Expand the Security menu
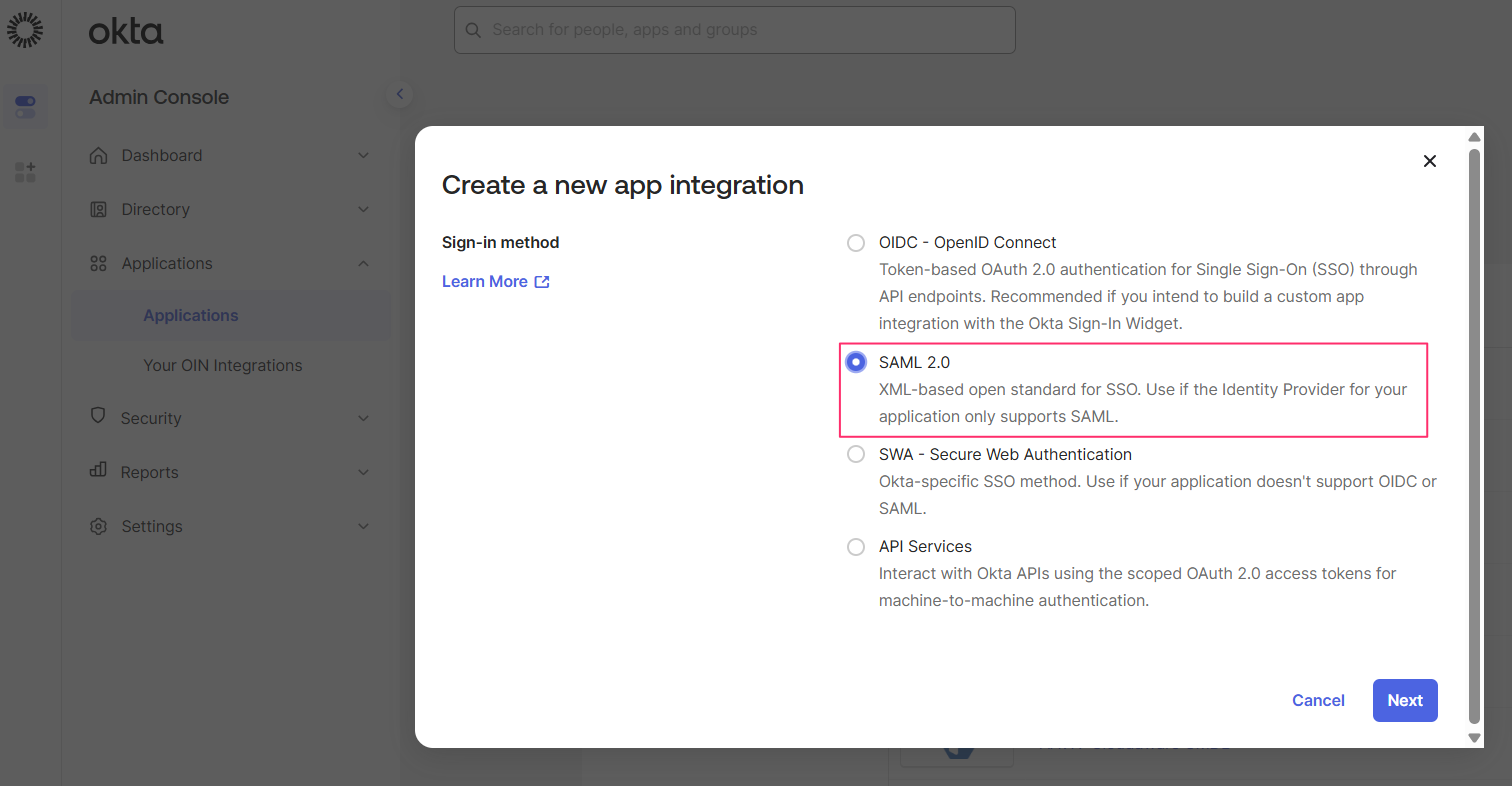The width and height of the screenshot is (1512, 786). click(363, 417)
